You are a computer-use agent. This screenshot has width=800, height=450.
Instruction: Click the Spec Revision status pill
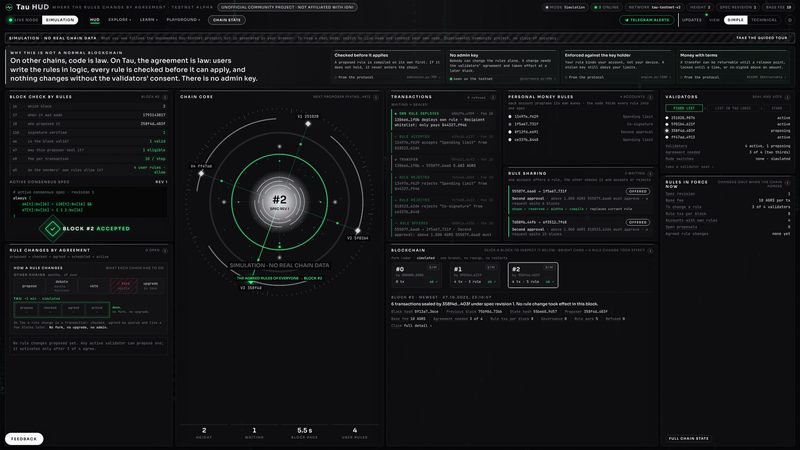pyautogui.click(x=738, y=7)
